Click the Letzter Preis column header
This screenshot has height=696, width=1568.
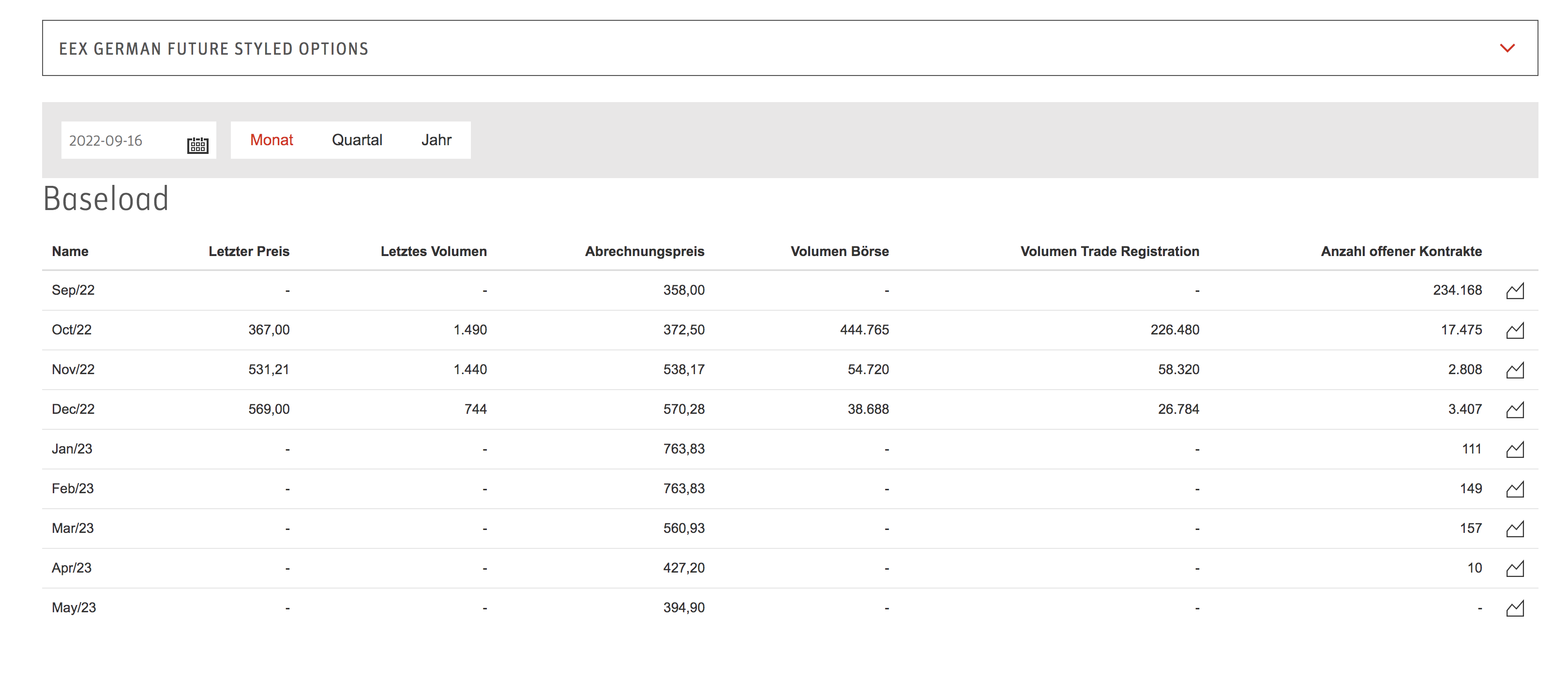(249, 252)
